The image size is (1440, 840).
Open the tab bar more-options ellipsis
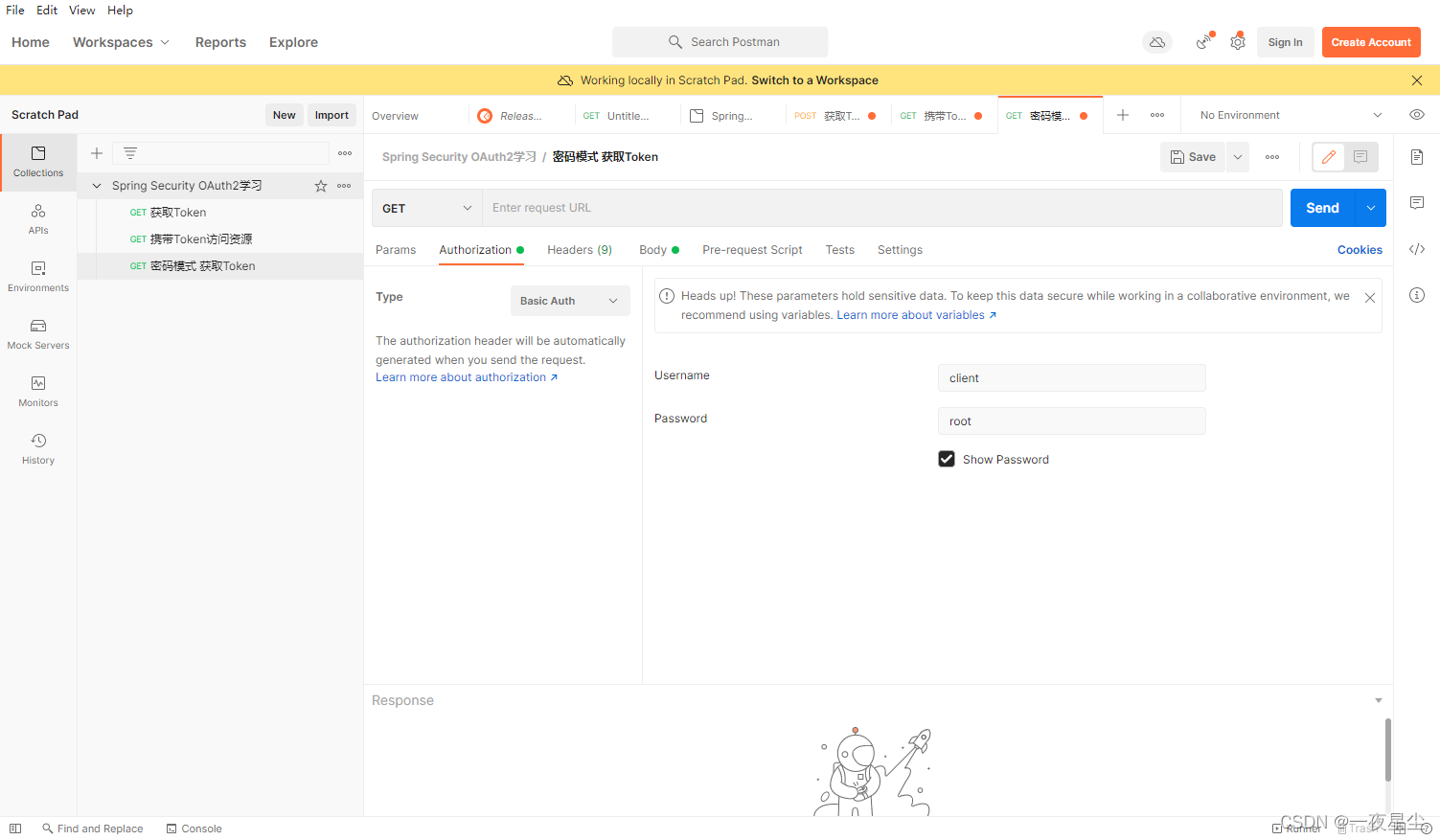(1157, 115)
